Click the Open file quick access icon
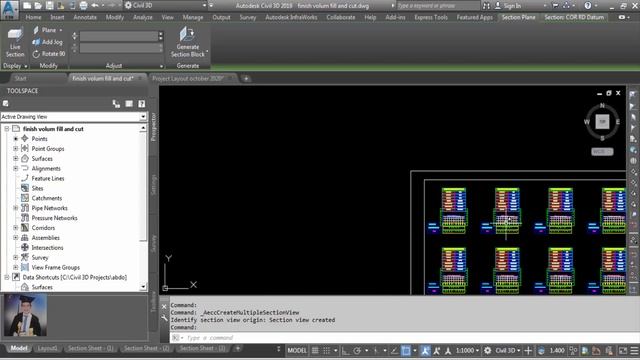This screenshot has width=640, height=360. pos(38,6)
